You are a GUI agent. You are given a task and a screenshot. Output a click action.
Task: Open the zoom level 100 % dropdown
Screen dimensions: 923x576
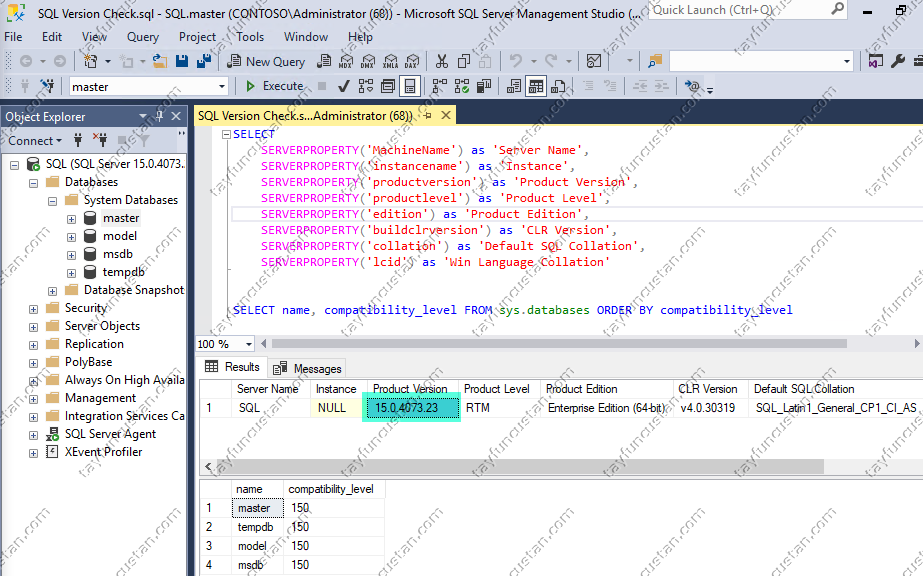point(249,344)
